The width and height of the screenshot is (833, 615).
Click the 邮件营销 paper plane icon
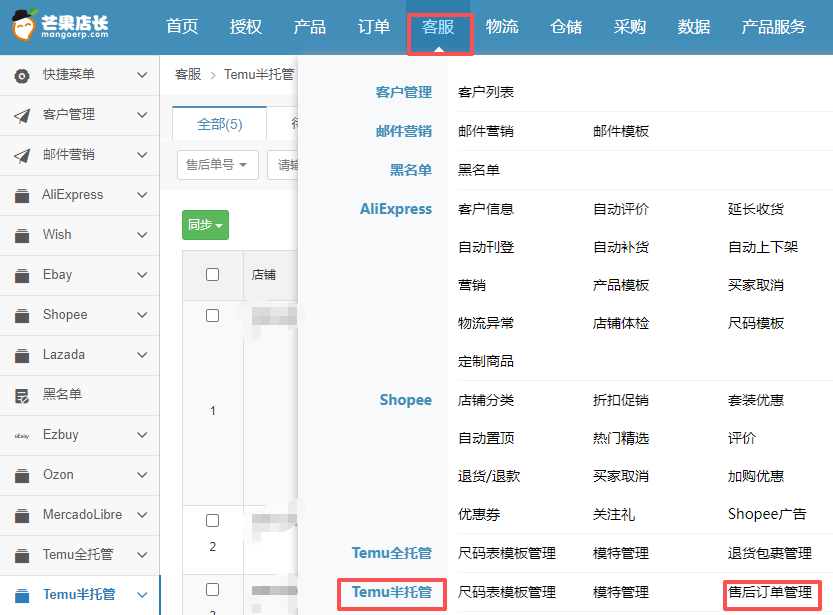(x=22, y=155)
